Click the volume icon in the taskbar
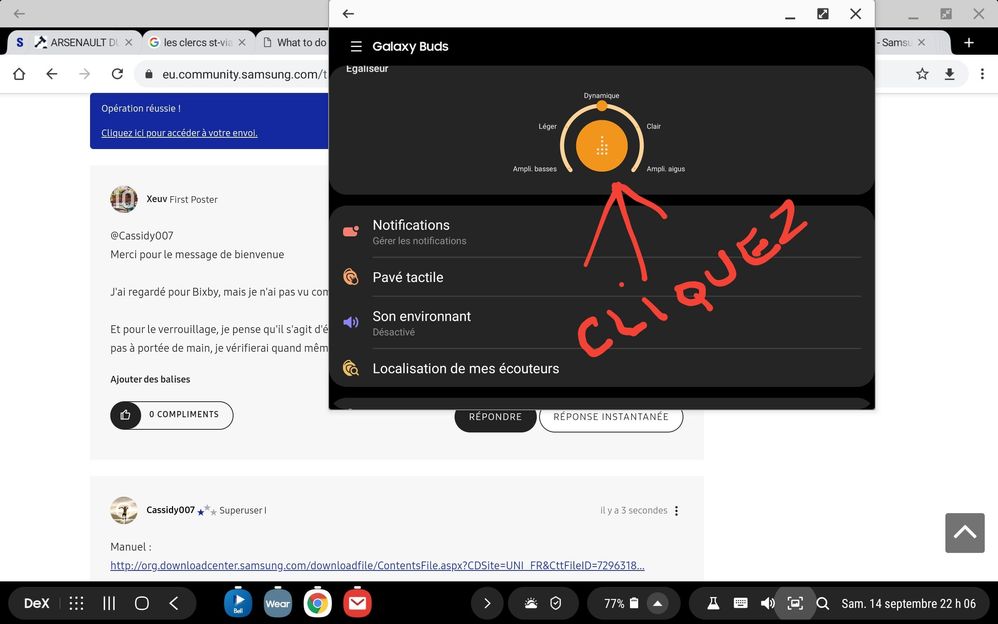The width and height of the screenshot is (998, 624). (x=768, y=603)
